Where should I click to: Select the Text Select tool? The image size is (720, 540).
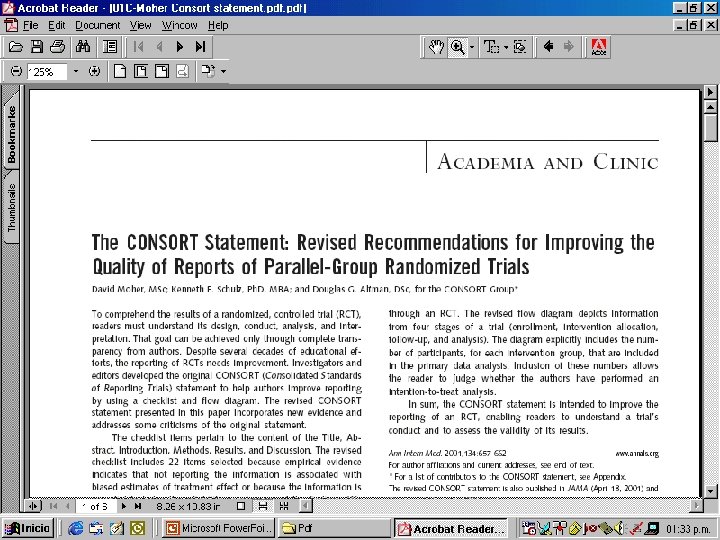coord(491,47)
